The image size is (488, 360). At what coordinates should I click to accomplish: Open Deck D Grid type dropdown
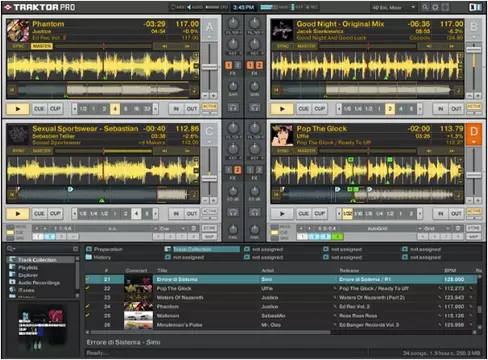click(437, 228)
